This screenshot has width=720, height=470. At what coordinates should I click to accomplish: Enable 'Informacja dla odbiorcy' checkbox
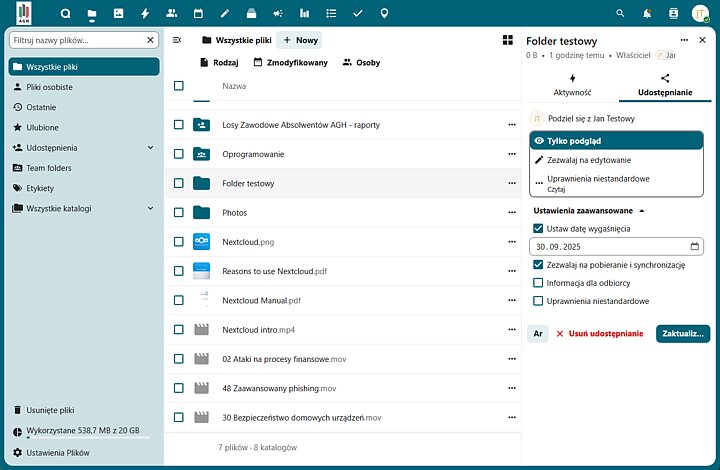click(x=538, y=283)
